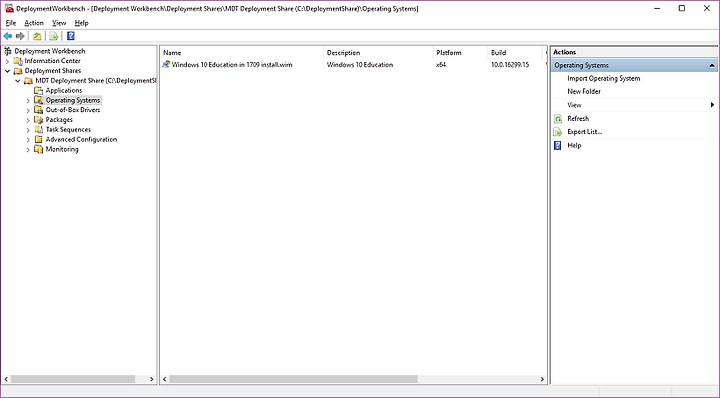Sort by the Build column header

[x=515, y=53]
